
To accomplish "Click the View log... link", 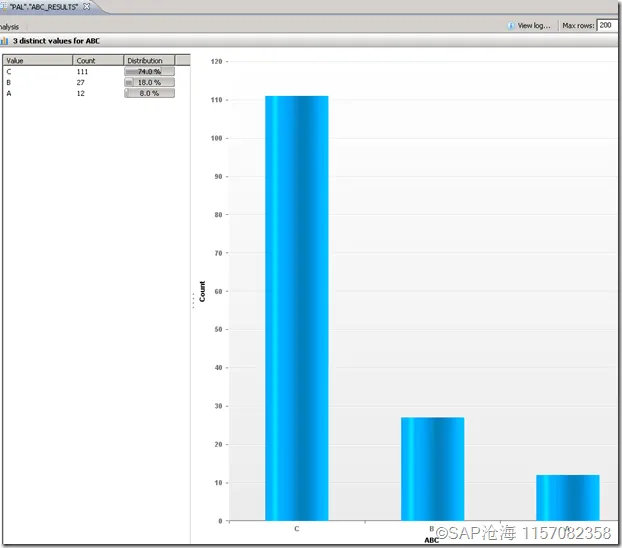I will pyautogui.click(x=534, y=26).
